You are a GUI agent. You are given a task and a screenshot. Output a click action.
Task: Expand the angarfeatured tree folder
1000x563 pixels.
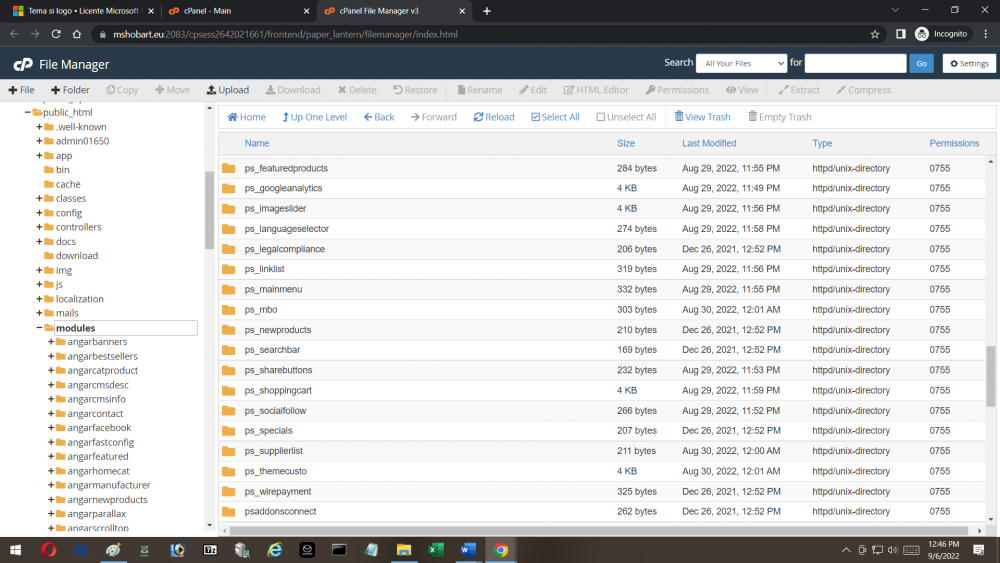tap(51, 457)
